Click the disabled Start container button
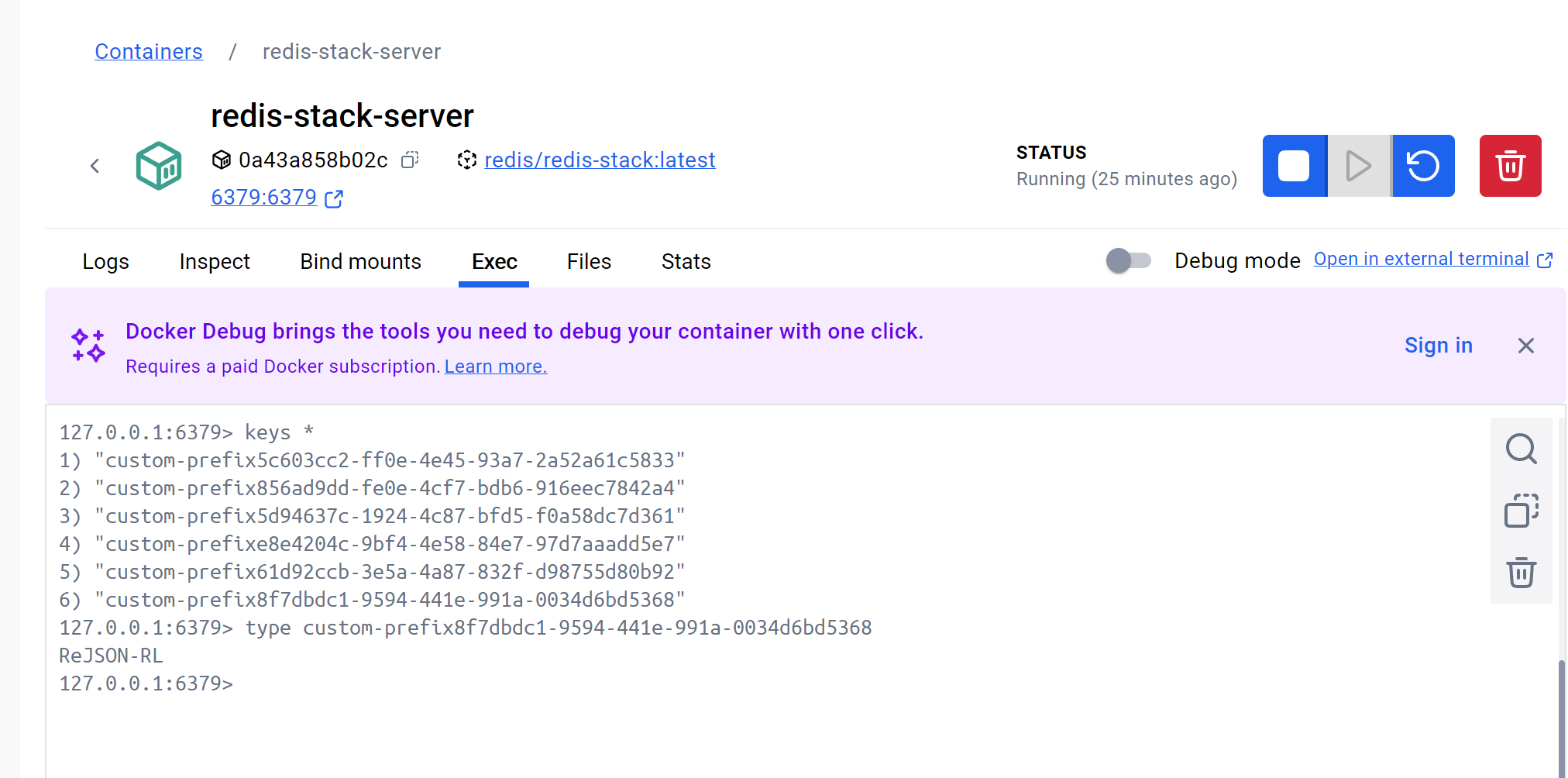 [1359, 166]
